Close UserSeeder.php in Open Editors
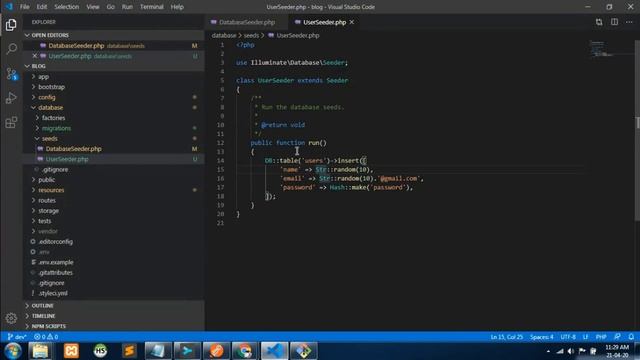640x360 pixels. click(35, 56)
